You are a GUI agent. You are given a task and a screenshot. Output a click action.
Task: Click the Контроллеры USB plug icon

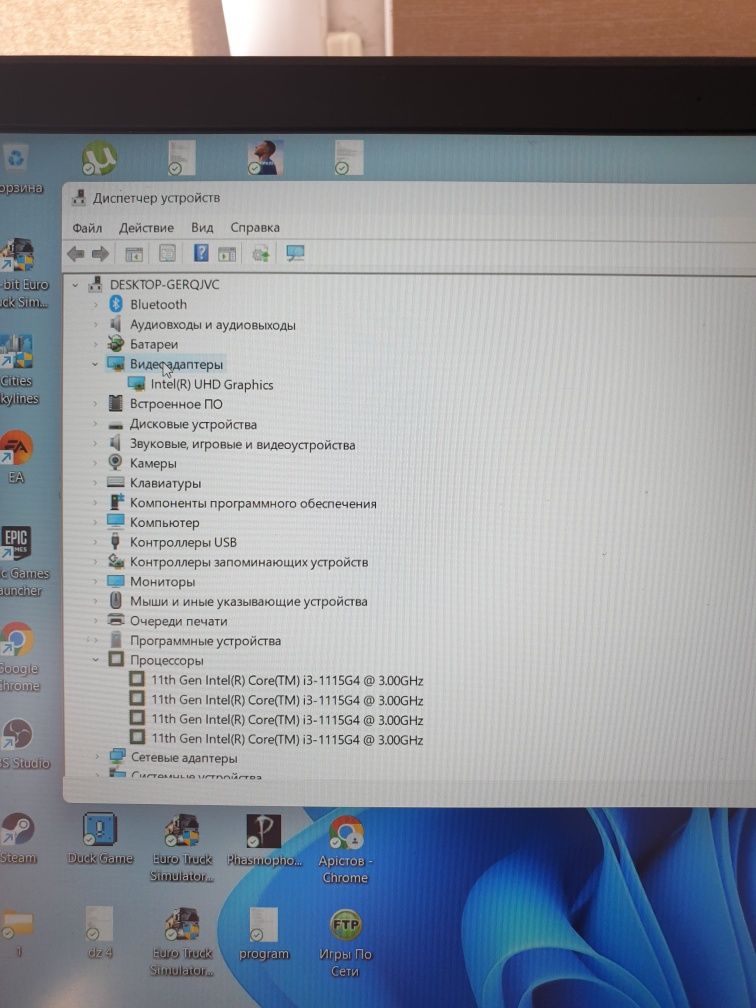(x=116, y=541)
